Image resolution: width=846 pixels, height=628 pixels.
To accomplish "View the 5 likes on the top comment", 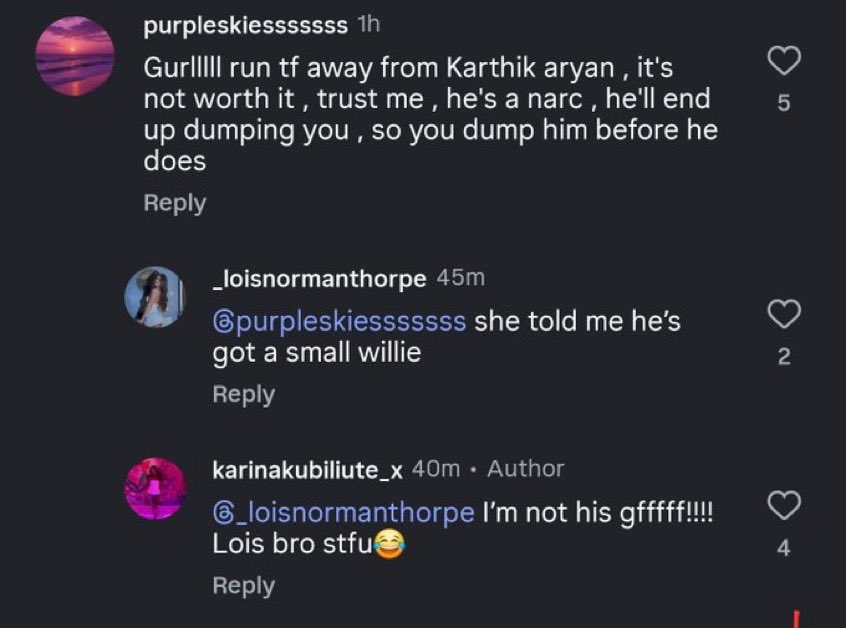I will [x=784, y=105].
